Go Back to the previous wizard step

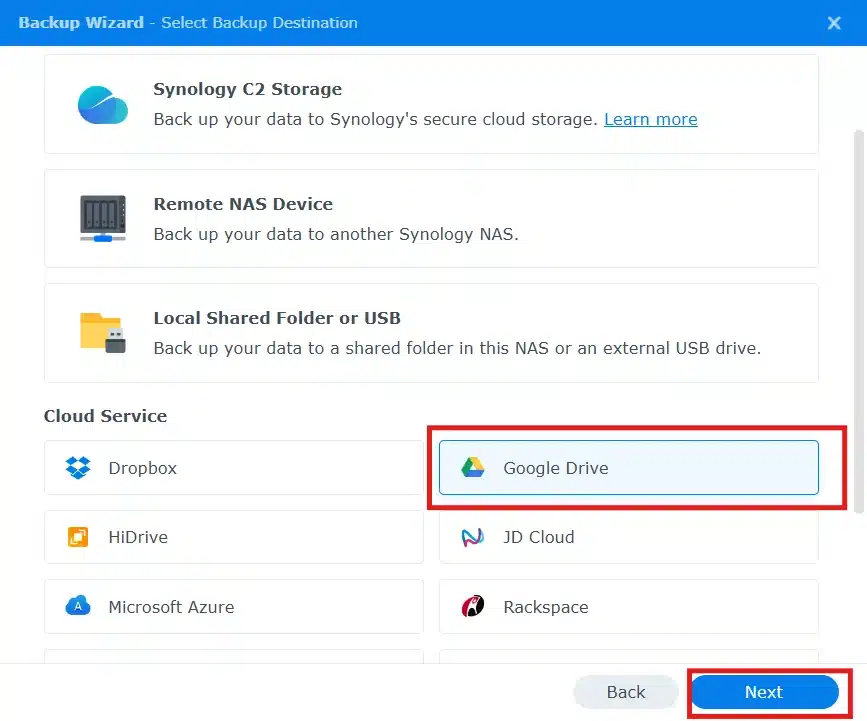[625, 692]
